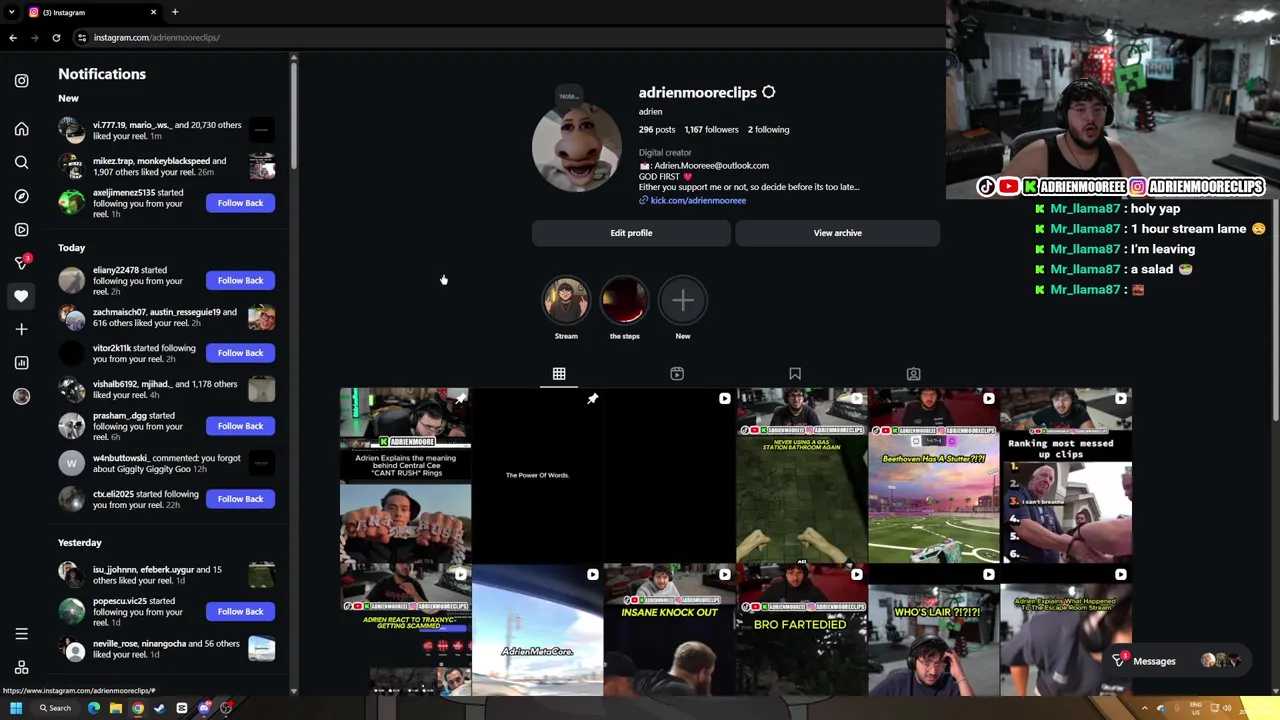
Task: Open w4nbuttowski_ comment notification
Action: click(x=166, y=464)
